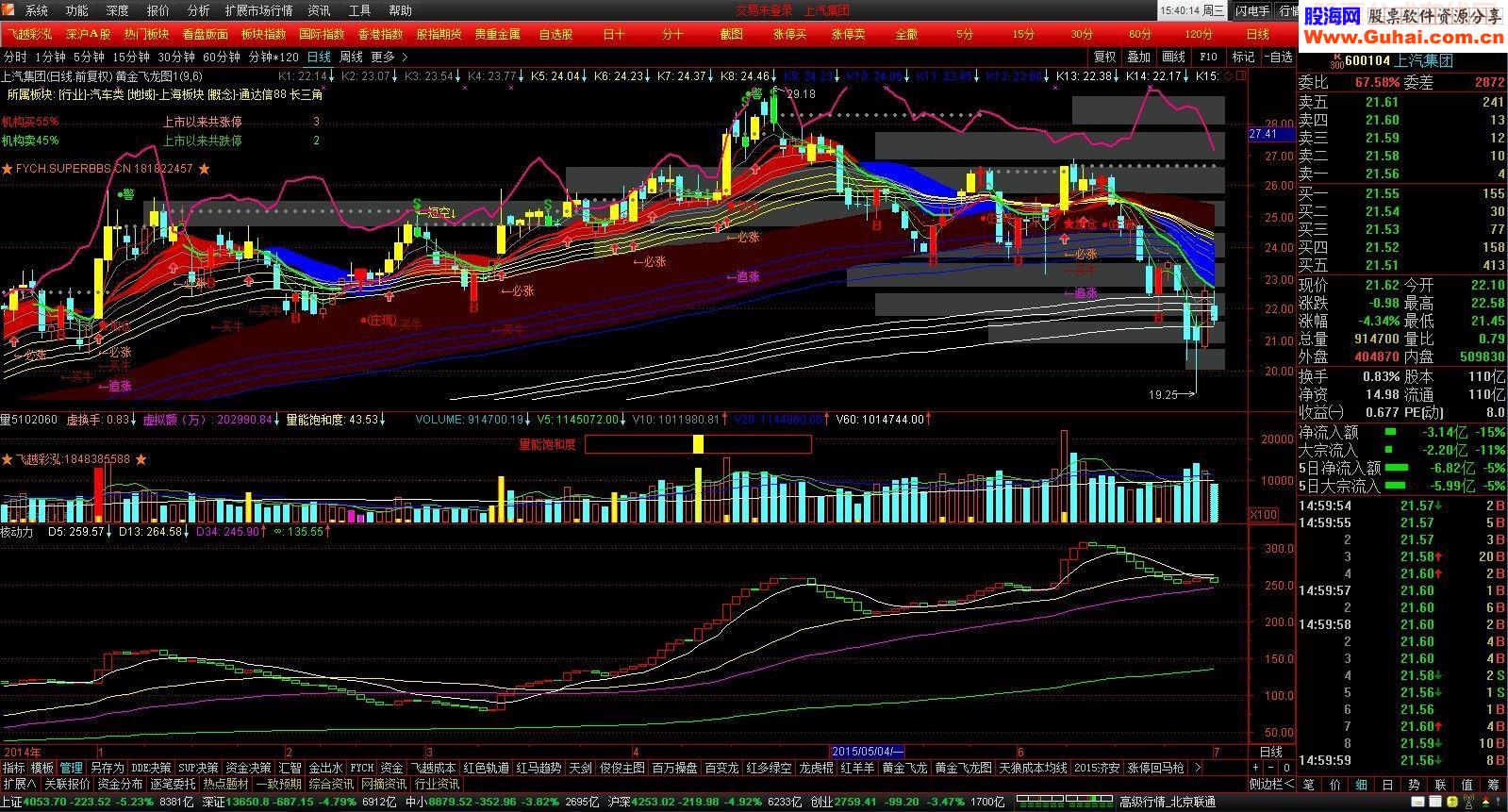
Task: Select the 飞越成本 indicator tab
Action: (433, 768)
